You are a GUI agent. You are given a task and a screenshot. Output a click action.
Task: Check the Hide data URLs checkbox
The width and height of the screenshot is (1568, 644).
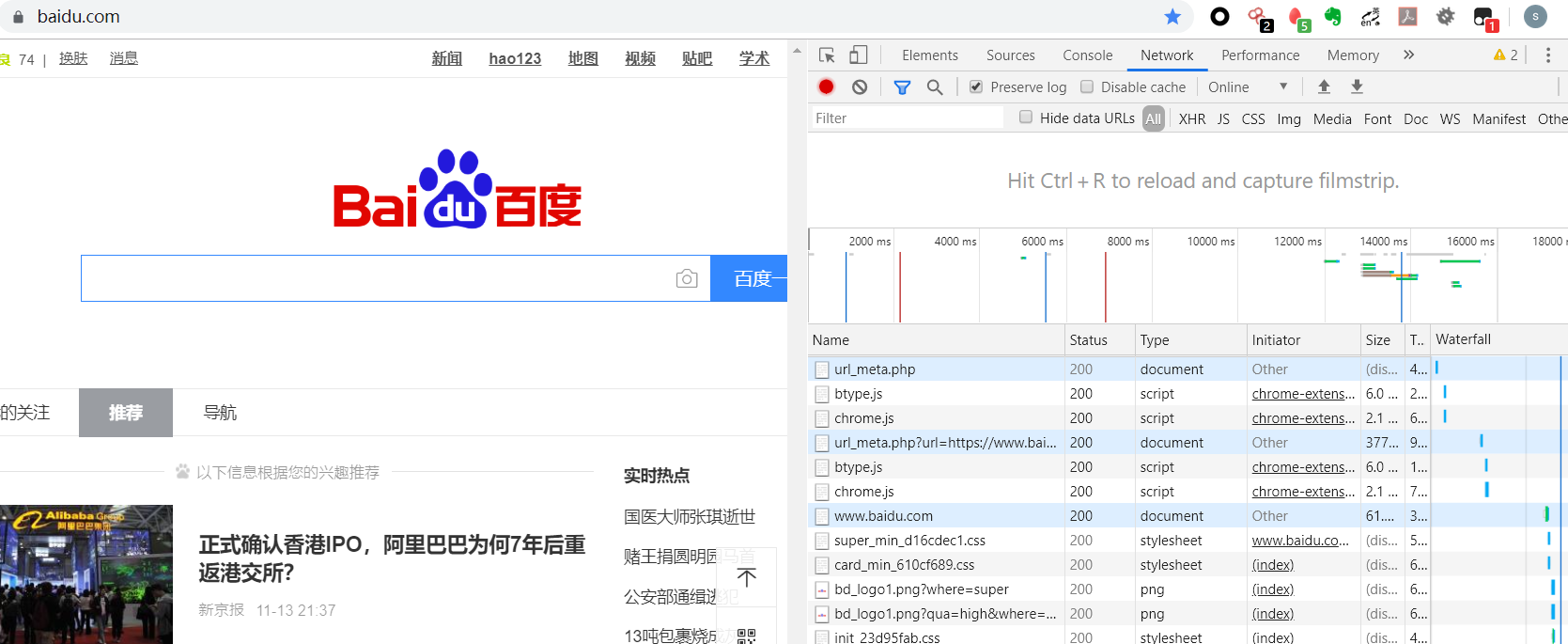tap(1026, 118)
